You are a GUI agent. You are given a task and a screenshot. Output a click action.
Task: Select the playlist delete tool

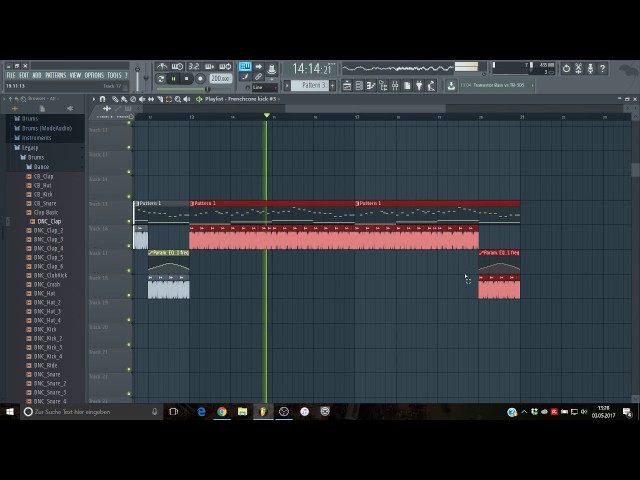133,99
